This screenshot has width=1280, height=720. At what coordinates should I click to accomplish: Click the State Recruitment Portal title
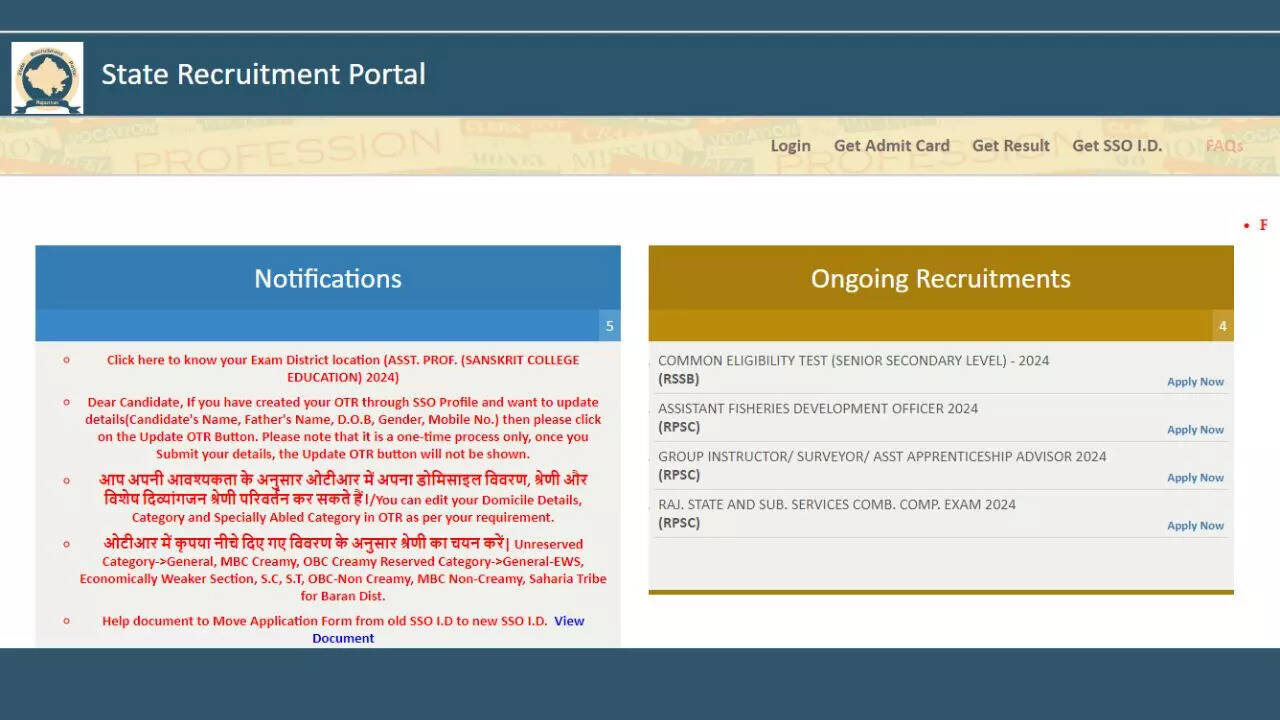pos(263,75)
